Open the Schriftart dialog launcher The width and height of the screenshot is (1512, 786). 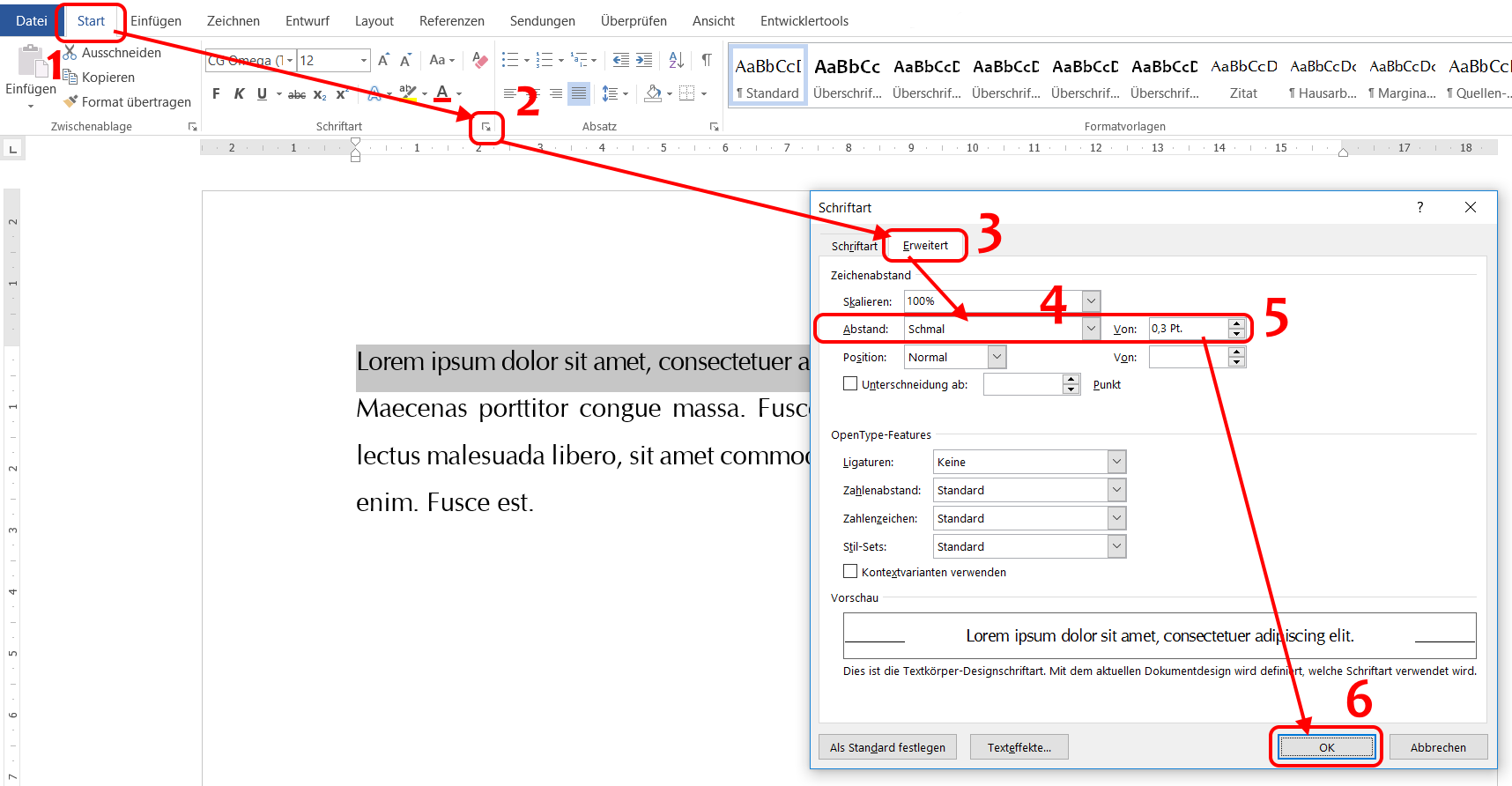(485, 127)
